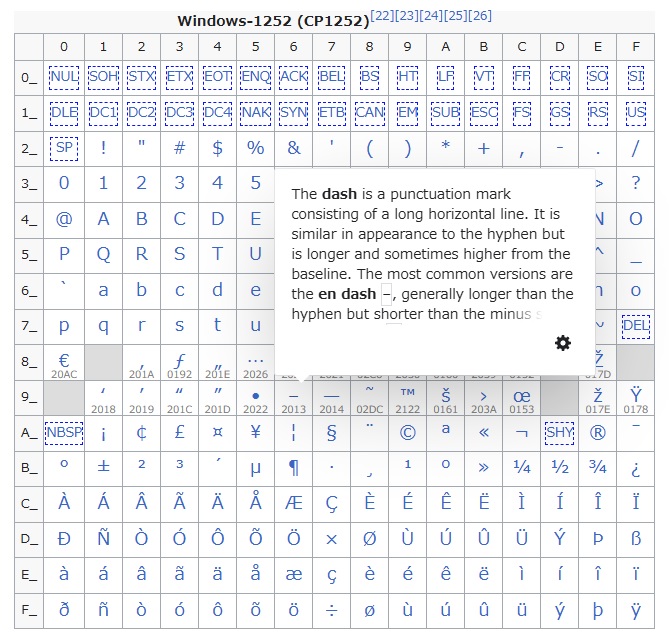The width and height of the screenshot is (669, 633).
Task: Click the currency sign ¤ cell
Action: (x=217, y=433)
